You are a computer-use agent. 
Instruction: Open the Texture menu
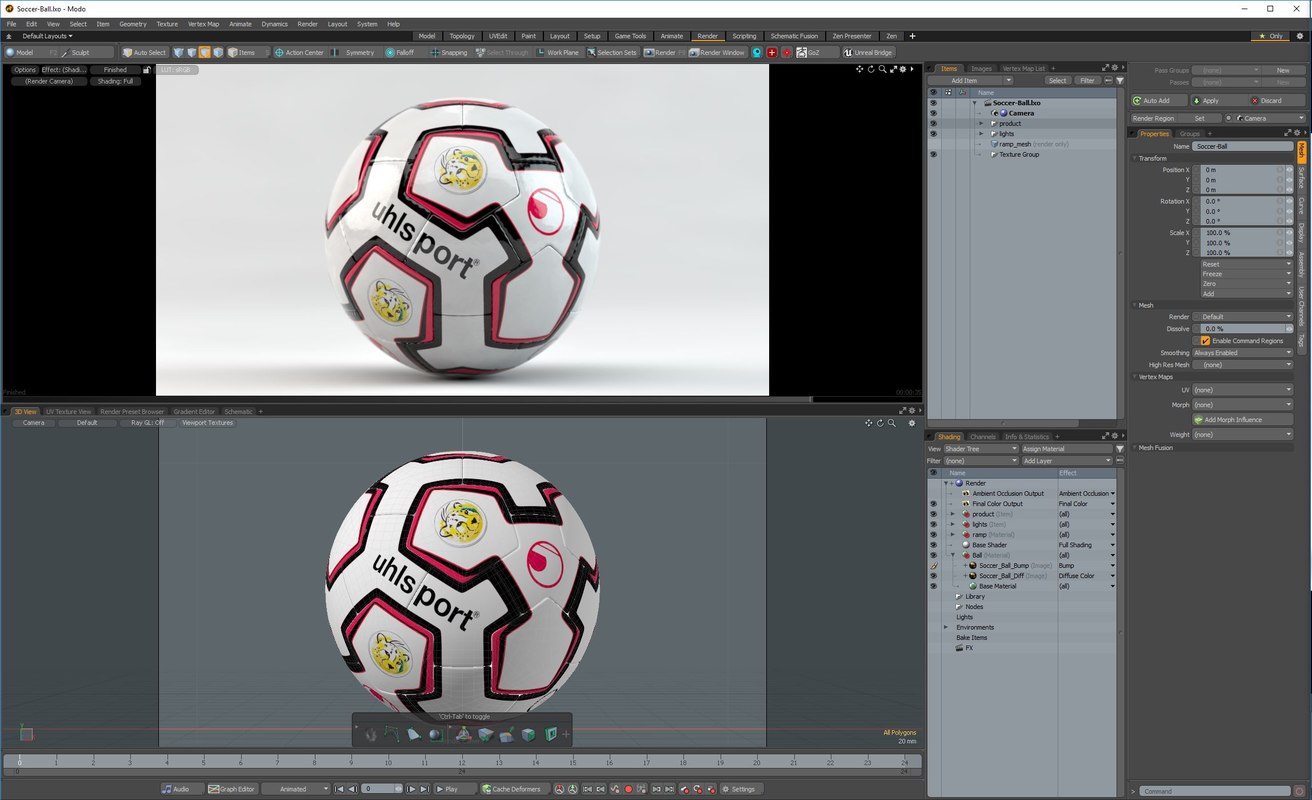point(167,23)
